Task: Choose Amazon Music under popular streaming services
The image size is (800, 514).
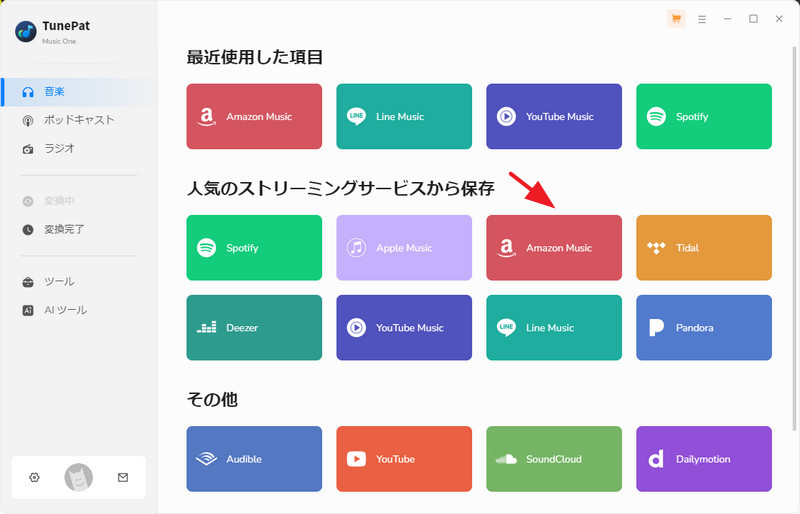Action: [x=554, y=248]
